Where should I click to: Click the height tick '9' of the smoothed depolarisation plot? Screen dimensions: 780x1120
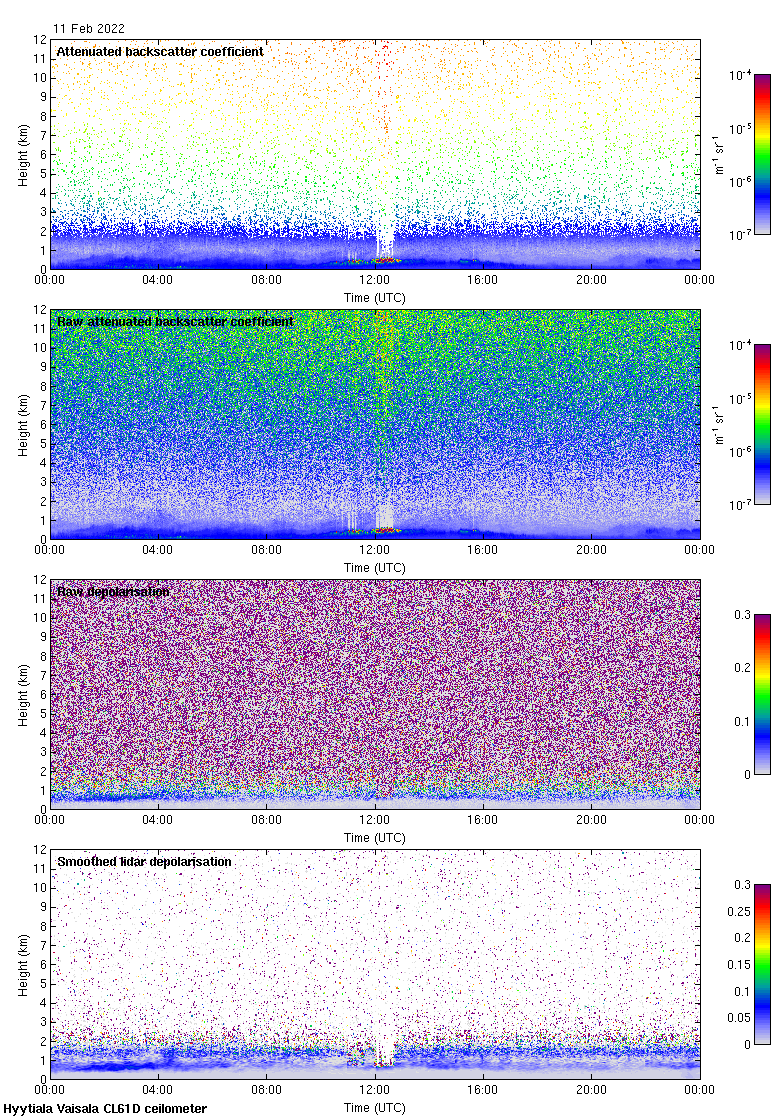click(x=43, y=907)
